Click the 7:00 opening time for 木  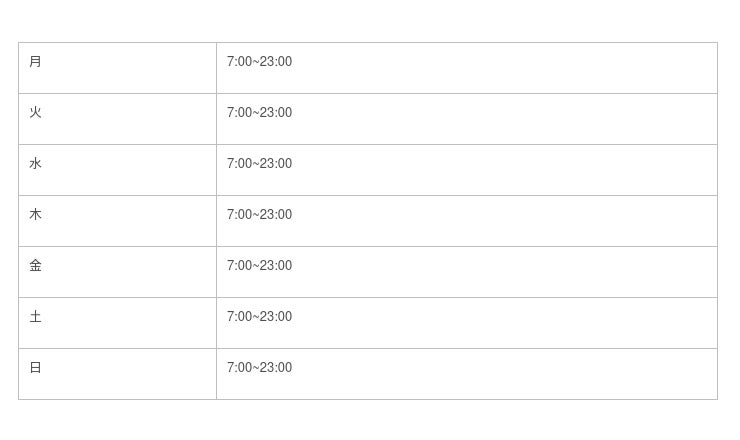click(x=239, y=215)
